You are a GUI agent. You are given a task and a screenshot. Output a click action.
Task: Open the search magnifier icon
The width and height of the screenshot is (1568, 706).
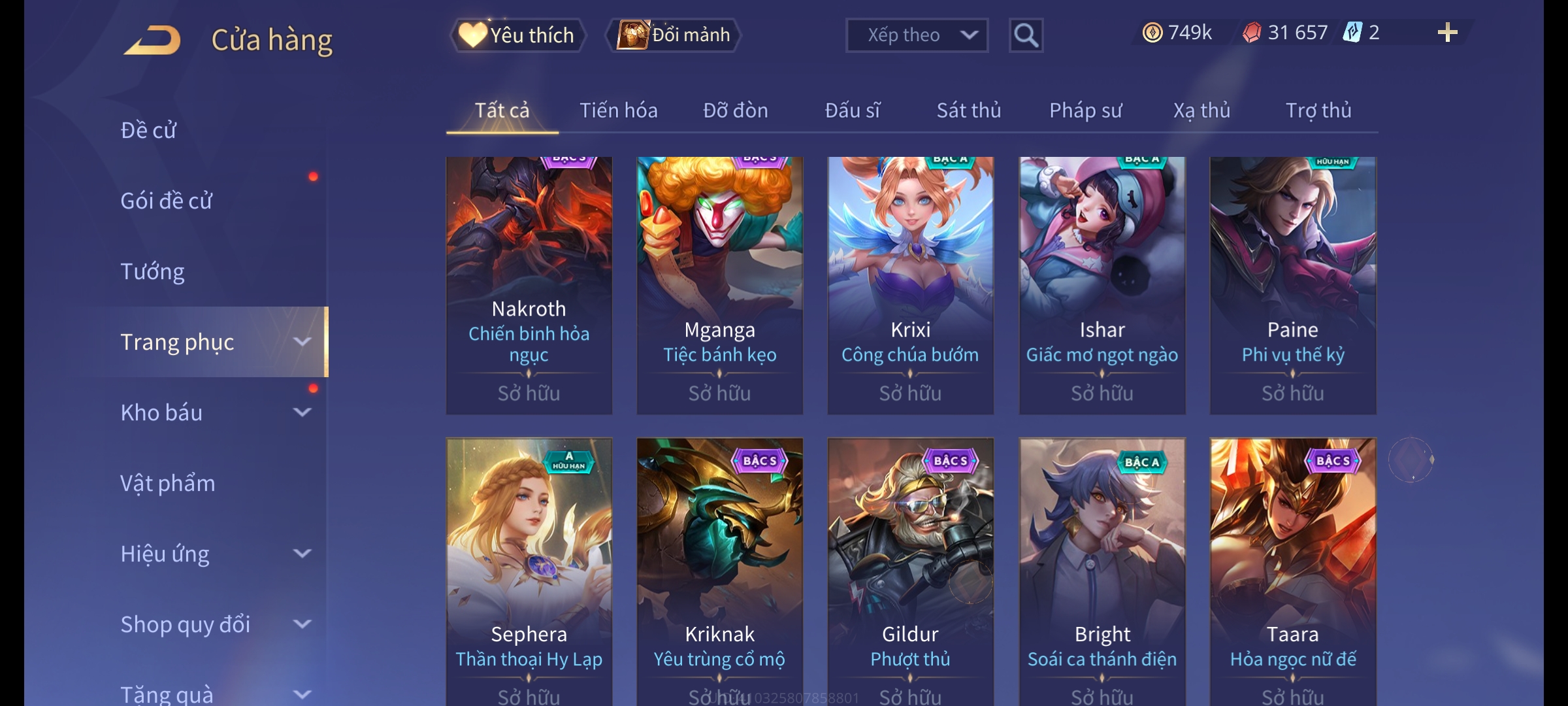click(1026, 35)
